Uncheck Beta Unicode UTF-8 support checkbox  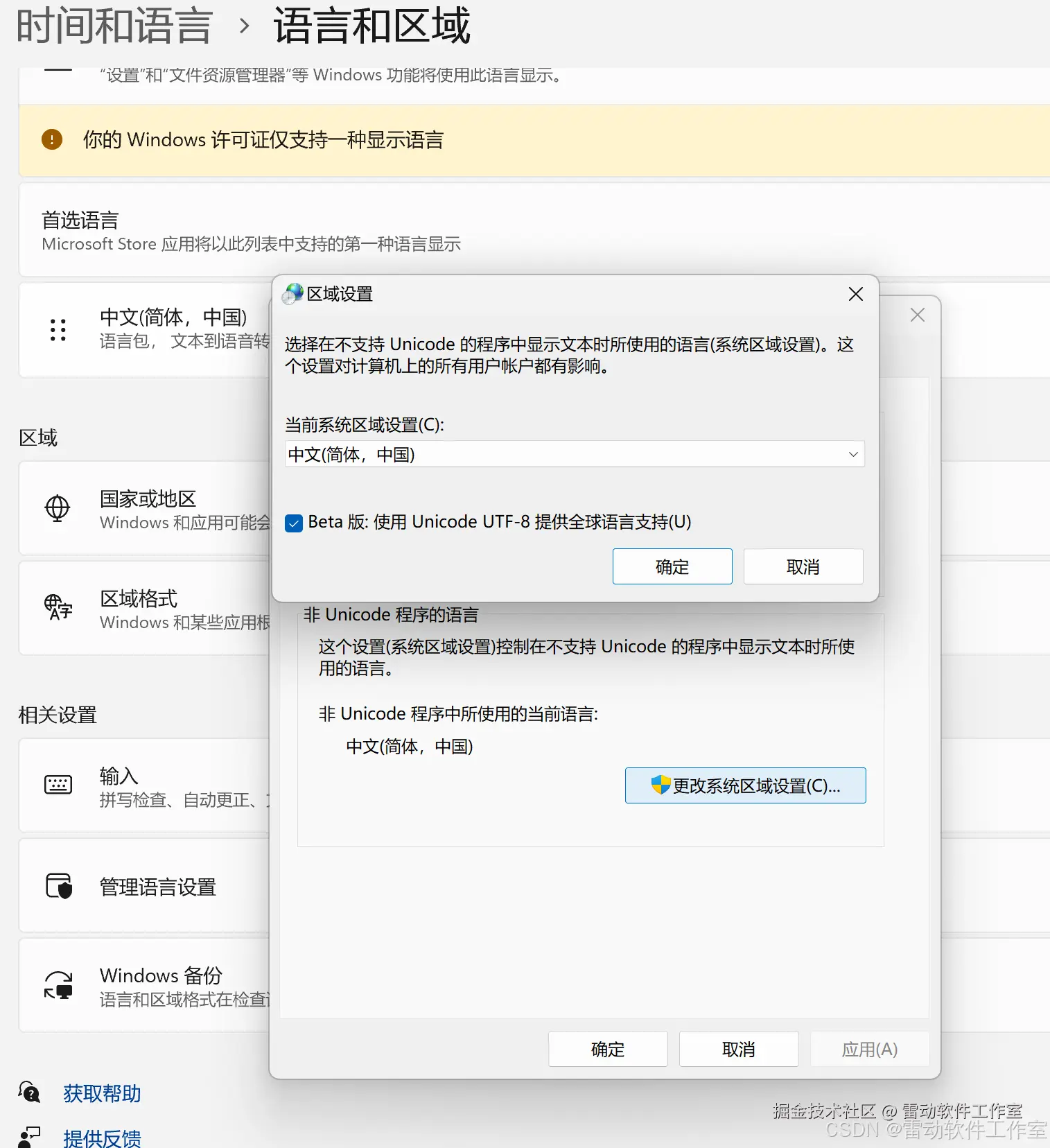click(294, 523)
